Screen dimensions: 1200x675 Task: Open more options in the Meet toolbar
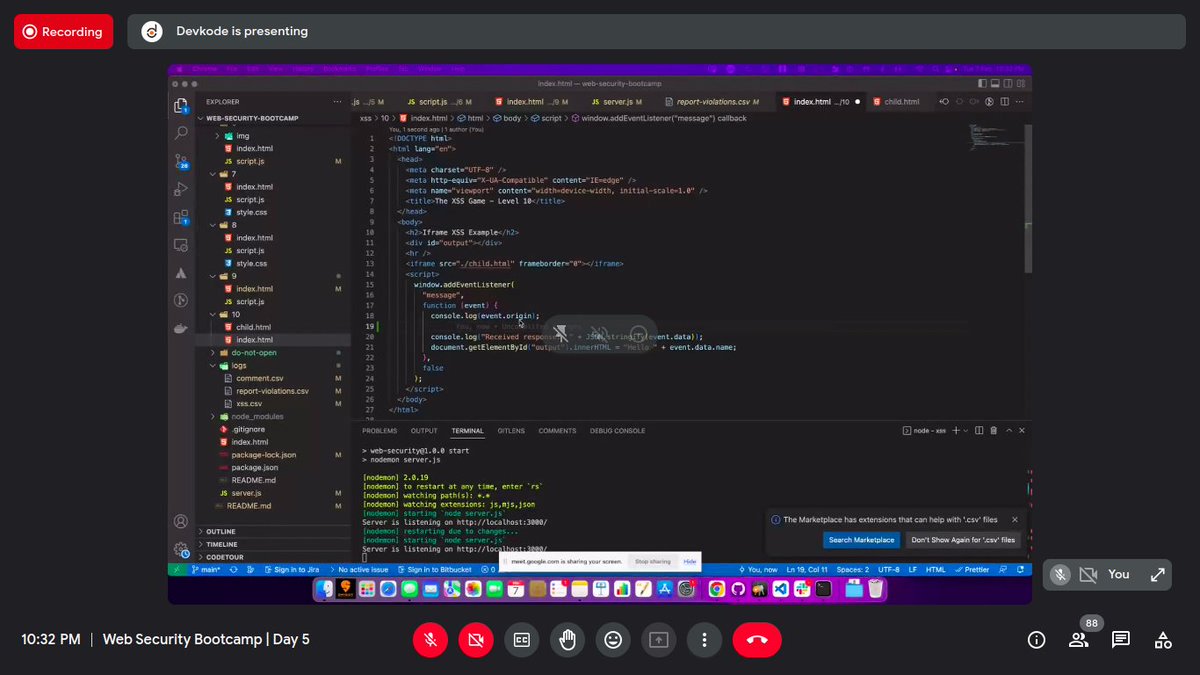point(705,640)
